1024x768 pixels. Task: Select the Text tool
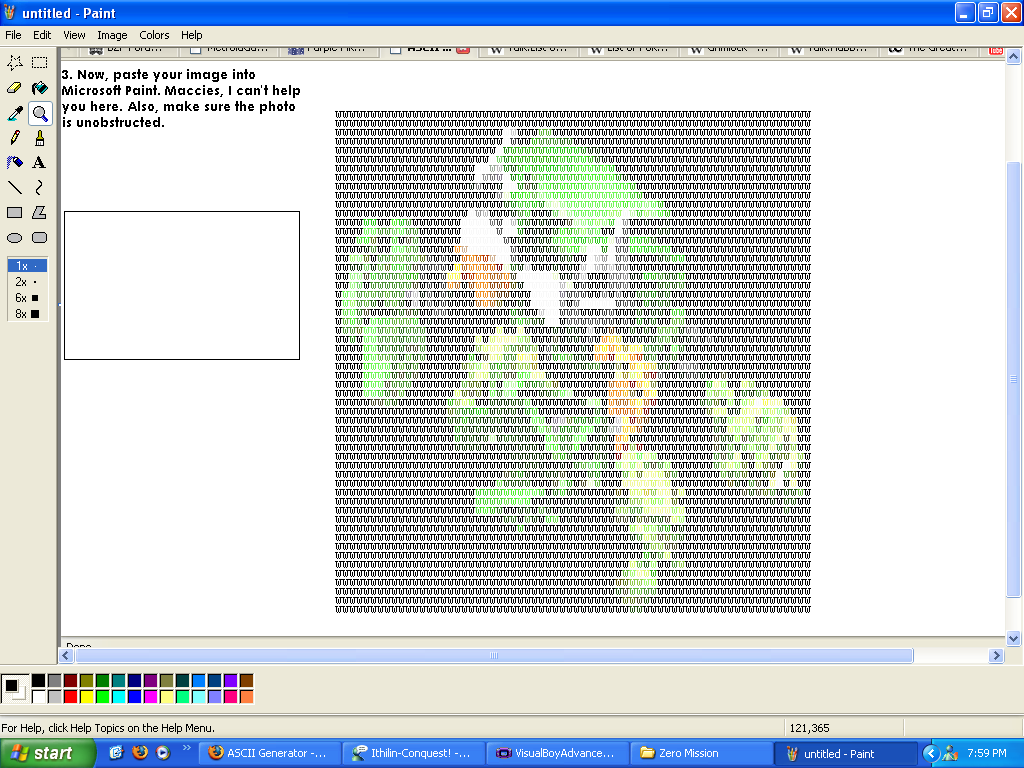click(x=39, y=162)
